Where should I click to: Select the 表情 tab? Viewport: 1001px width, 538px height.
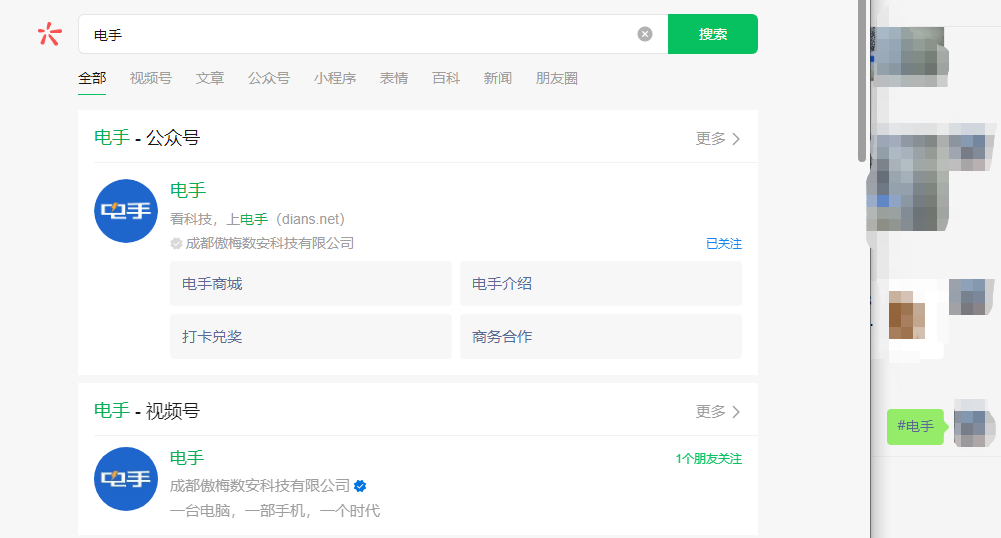(x=393, y=78)
